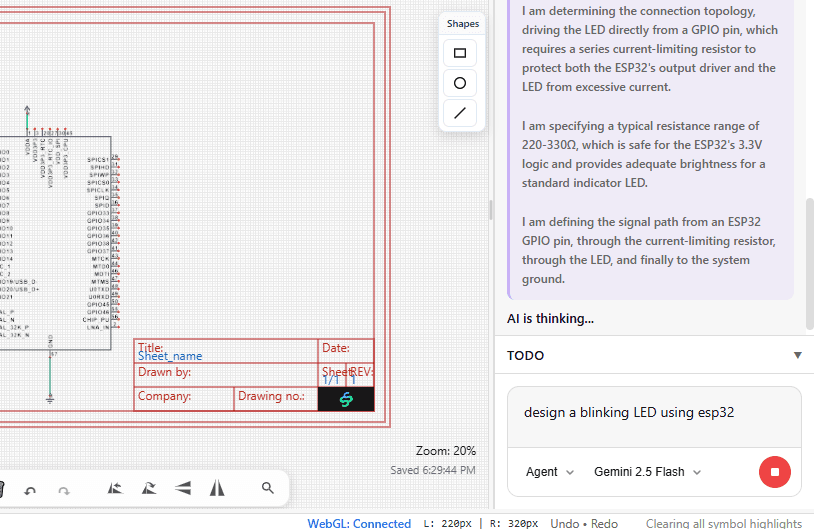Click the trash delete icon
Image resolution: width=814 pixels, height=529 pixels.
[x=2, y=488]
